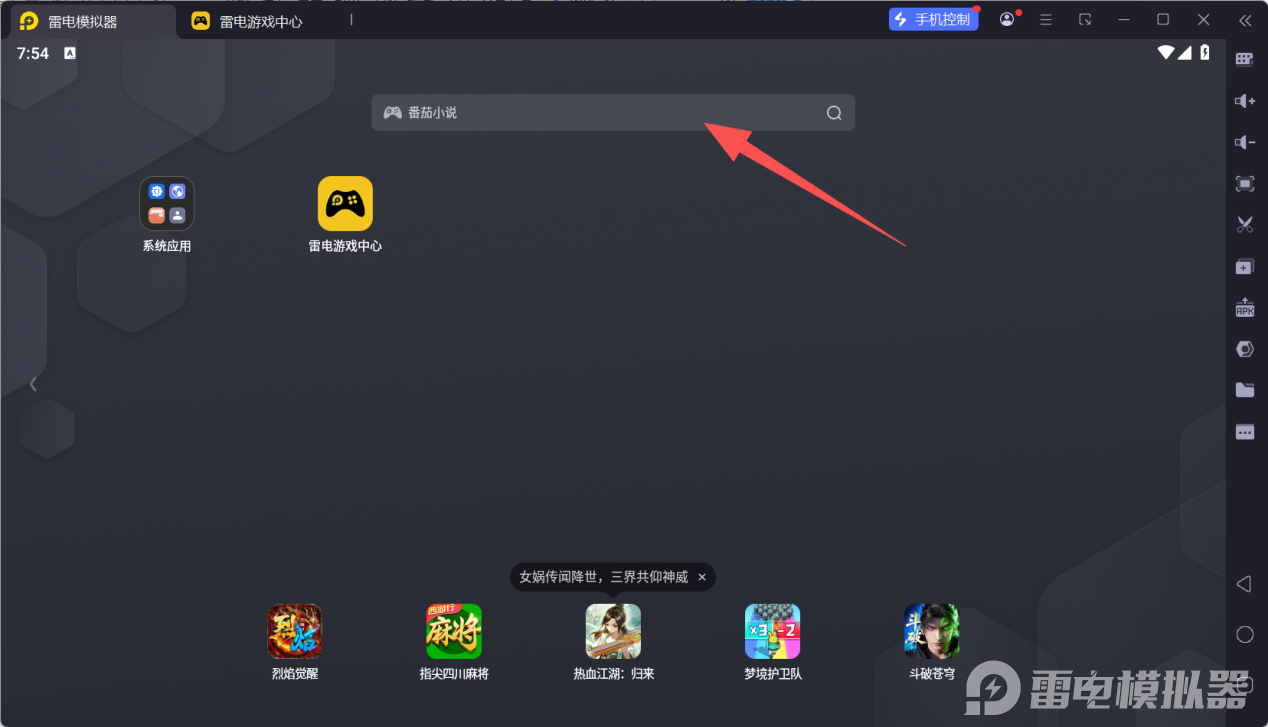The image size is (1268, 727).
Task: Open the hexagon settings icon in sidebar
Action: (1245, 349)
